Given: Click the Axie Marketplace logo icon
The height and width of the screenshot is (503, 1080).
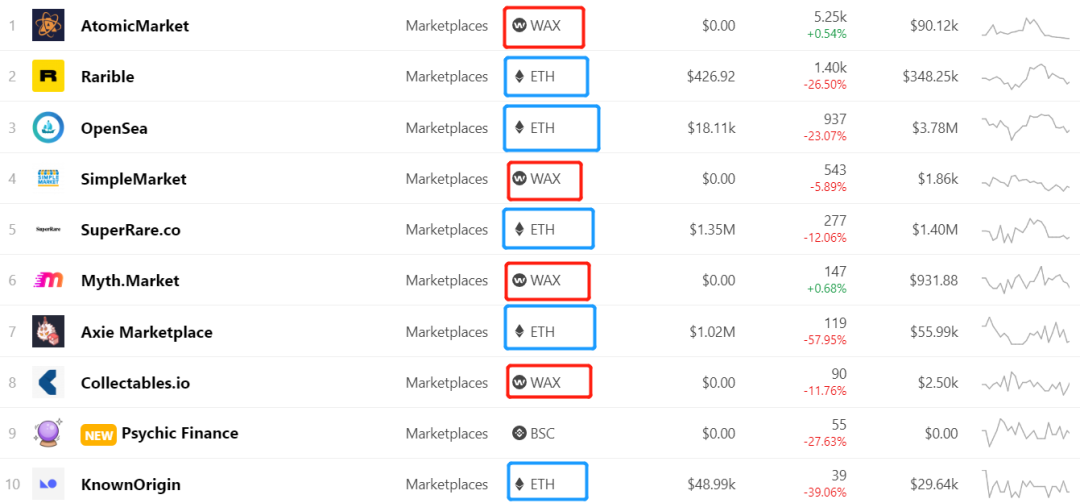Looking at the screenshot, I should click(x=48, y=331).
